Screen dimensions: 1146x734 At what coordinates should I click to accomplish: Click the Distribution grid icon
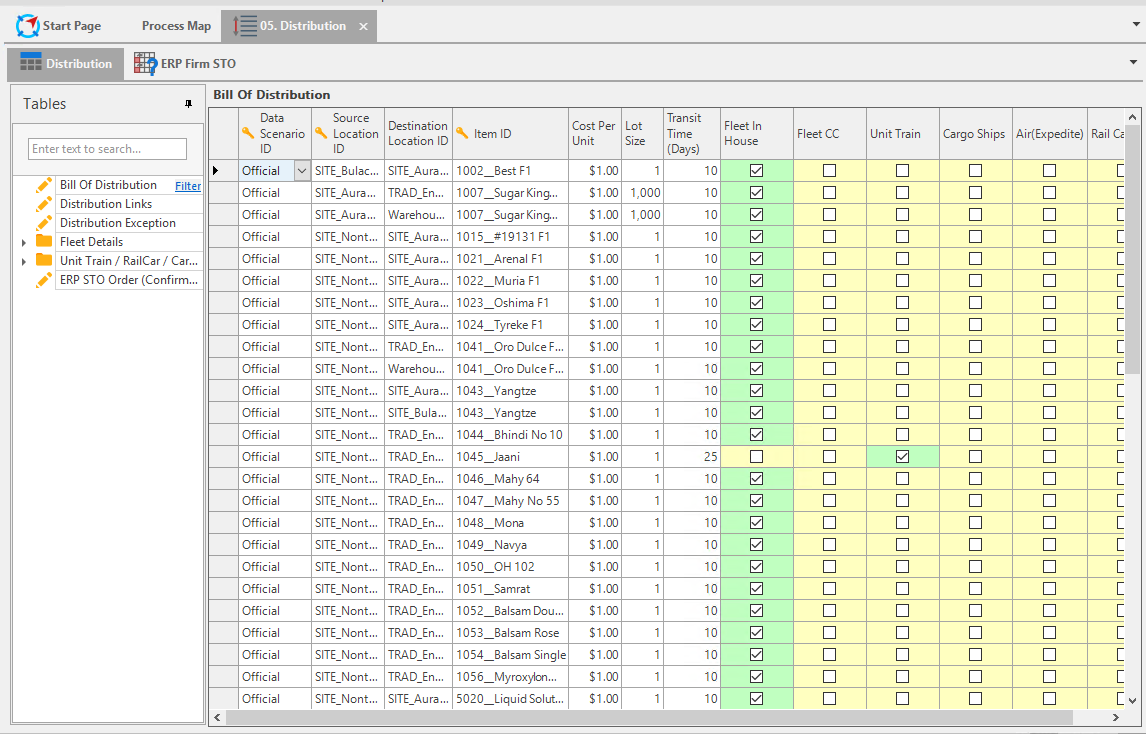31,63
